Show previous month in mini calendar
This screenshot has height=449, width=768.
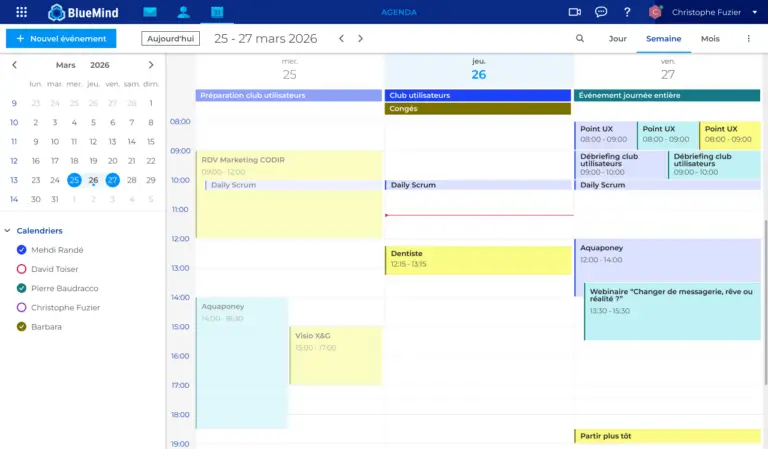14,65
